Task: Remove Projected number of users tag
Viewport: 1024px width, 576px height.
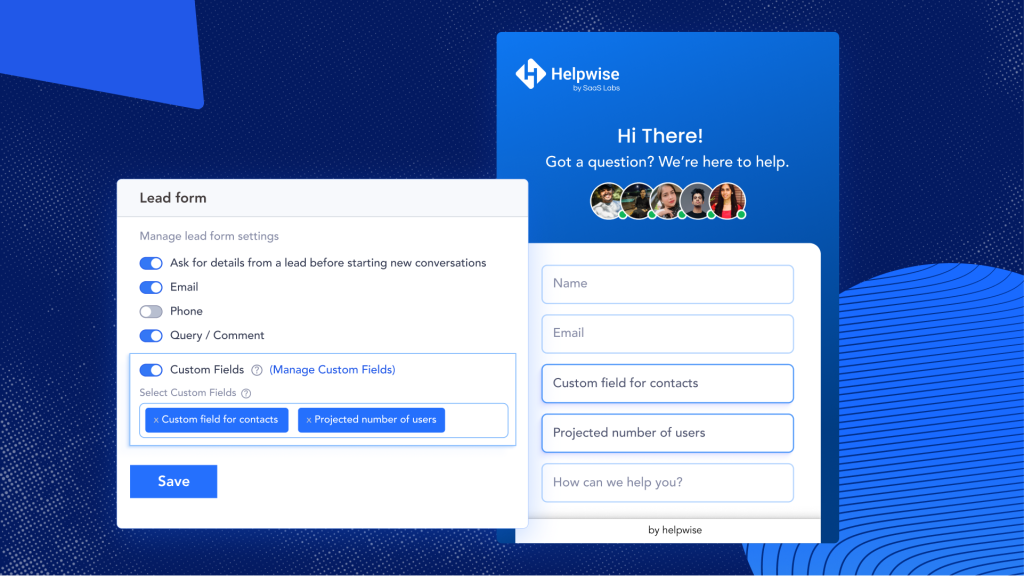Action: [x=309, y=421]
